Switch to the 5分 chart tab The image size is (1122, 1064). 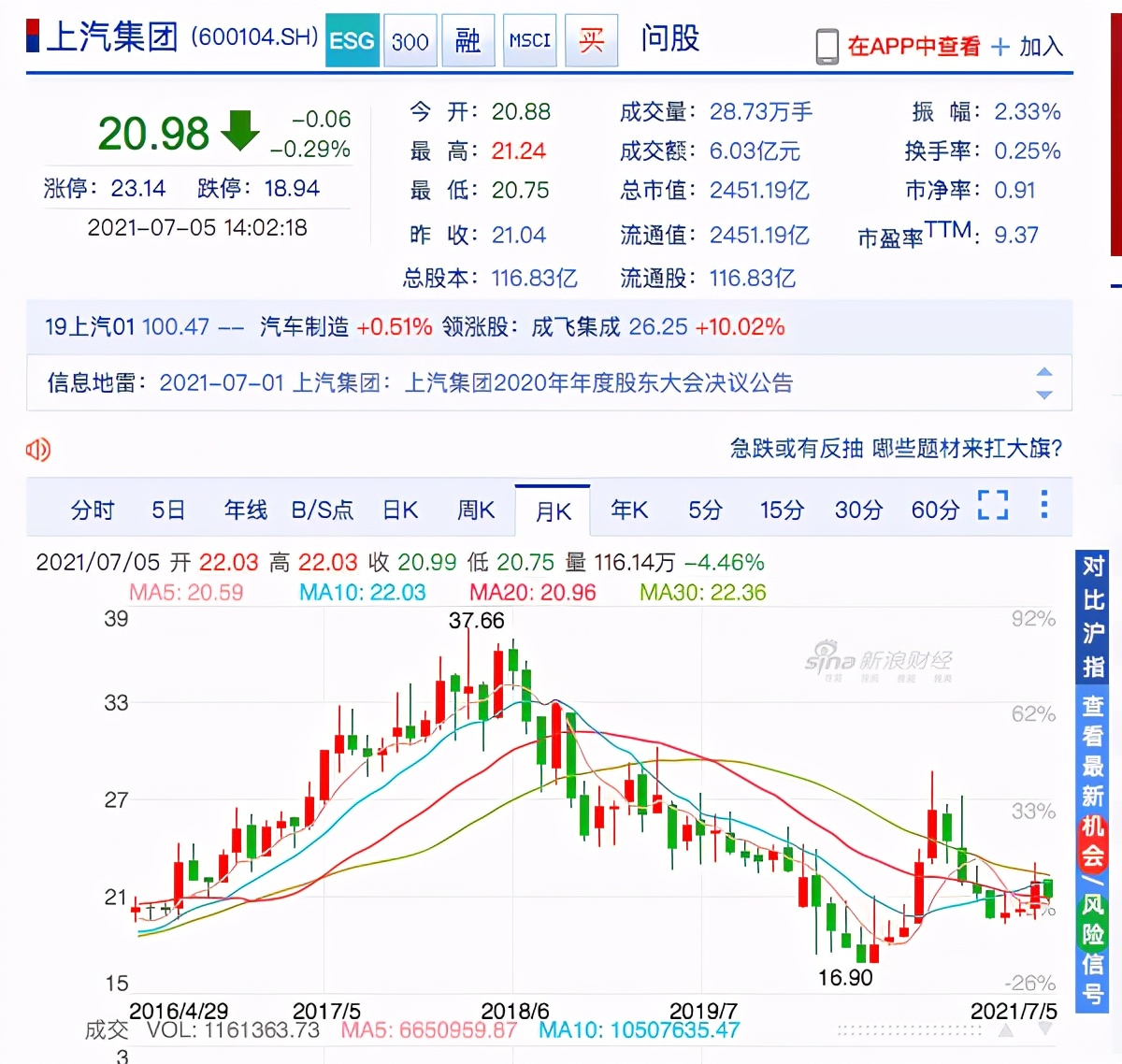coord(706,510)
